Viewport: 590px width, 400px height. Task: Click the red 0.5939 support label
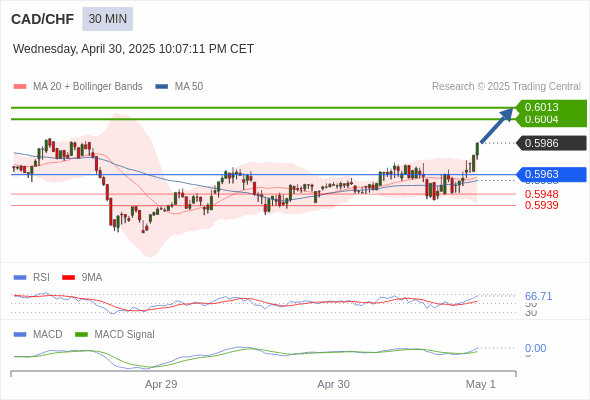(x=541, y=205)
